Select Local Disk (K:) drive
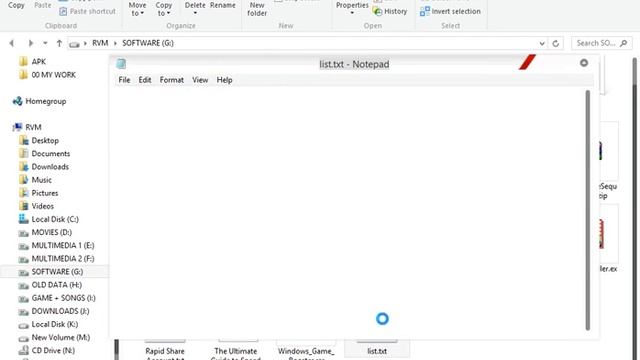 pos(54,324)
